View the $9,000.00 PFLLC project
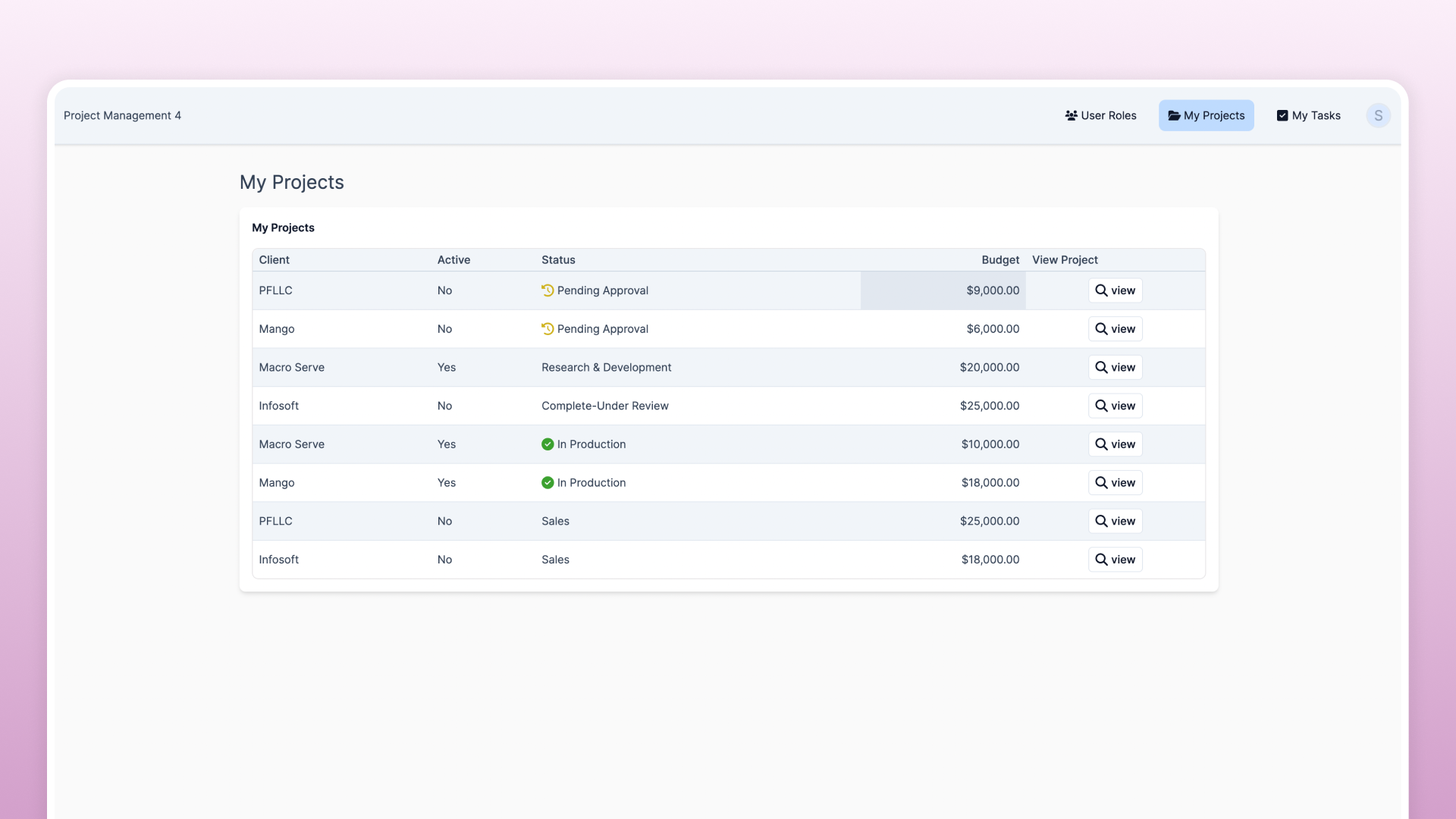1456x819 pixels. click(1115, 290)
